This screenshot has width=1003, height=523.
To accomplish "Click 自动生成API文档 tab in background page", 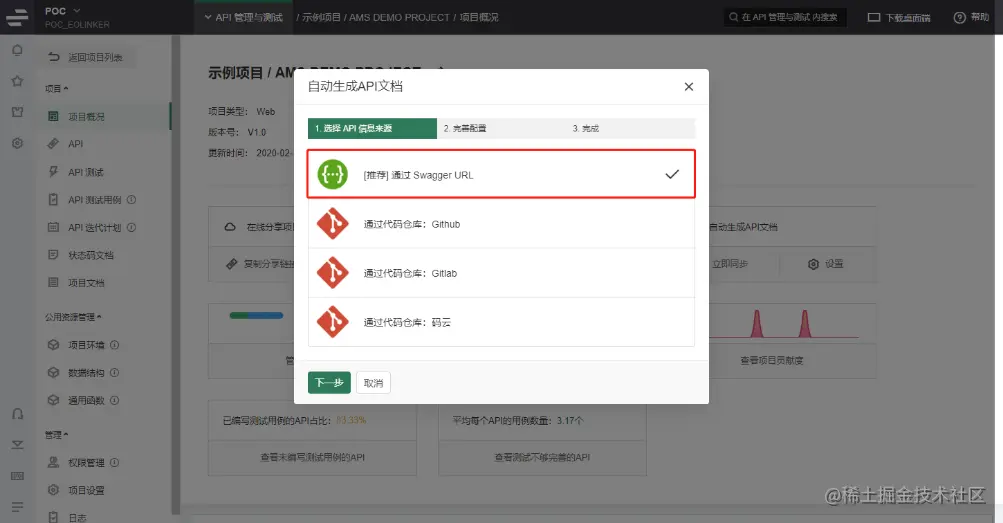I will 743,227.
